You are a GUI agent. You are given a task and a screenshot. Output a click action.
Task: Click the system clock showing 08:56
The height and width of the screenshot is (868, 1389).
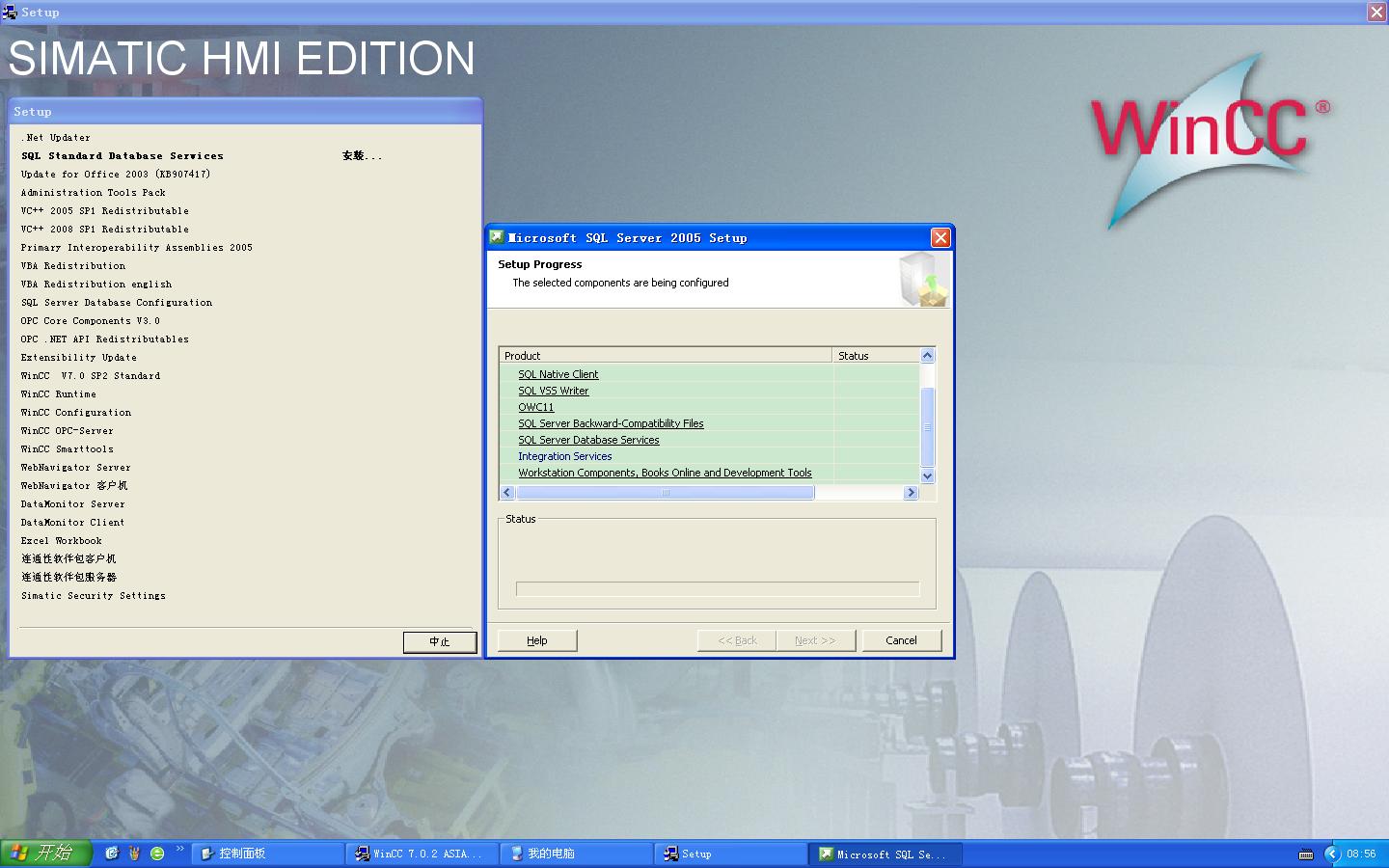point(1361,854)
